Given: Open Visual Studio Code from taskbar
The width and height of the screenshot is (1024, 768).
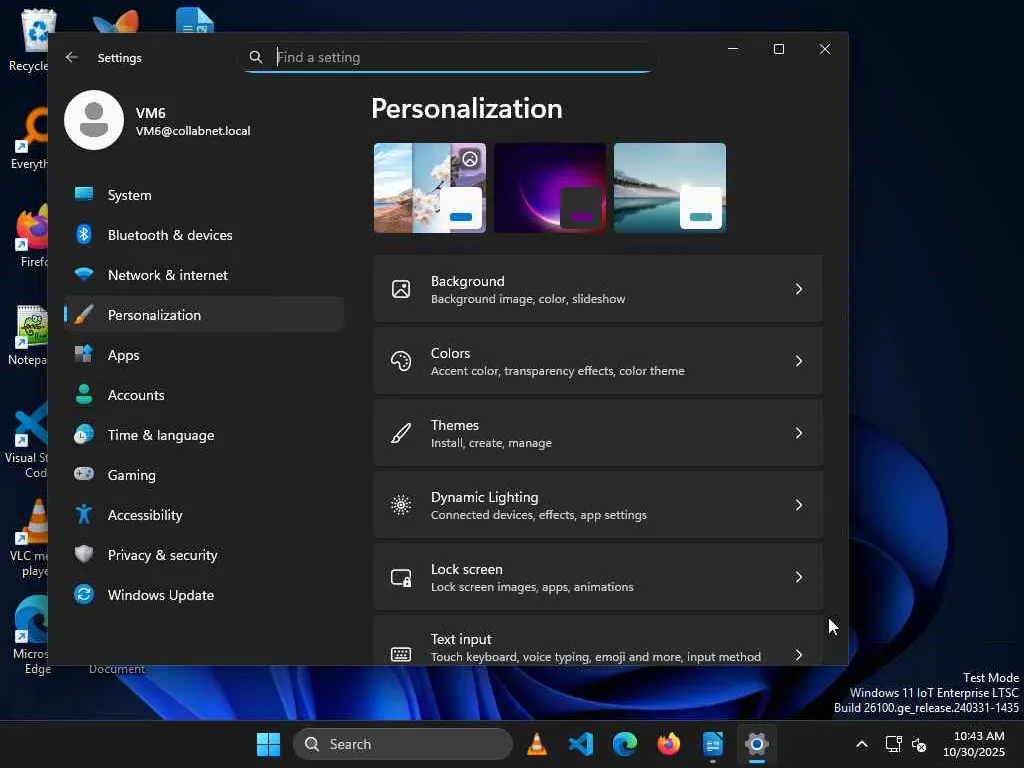Looking at the screenshot, I should (581, 744).
